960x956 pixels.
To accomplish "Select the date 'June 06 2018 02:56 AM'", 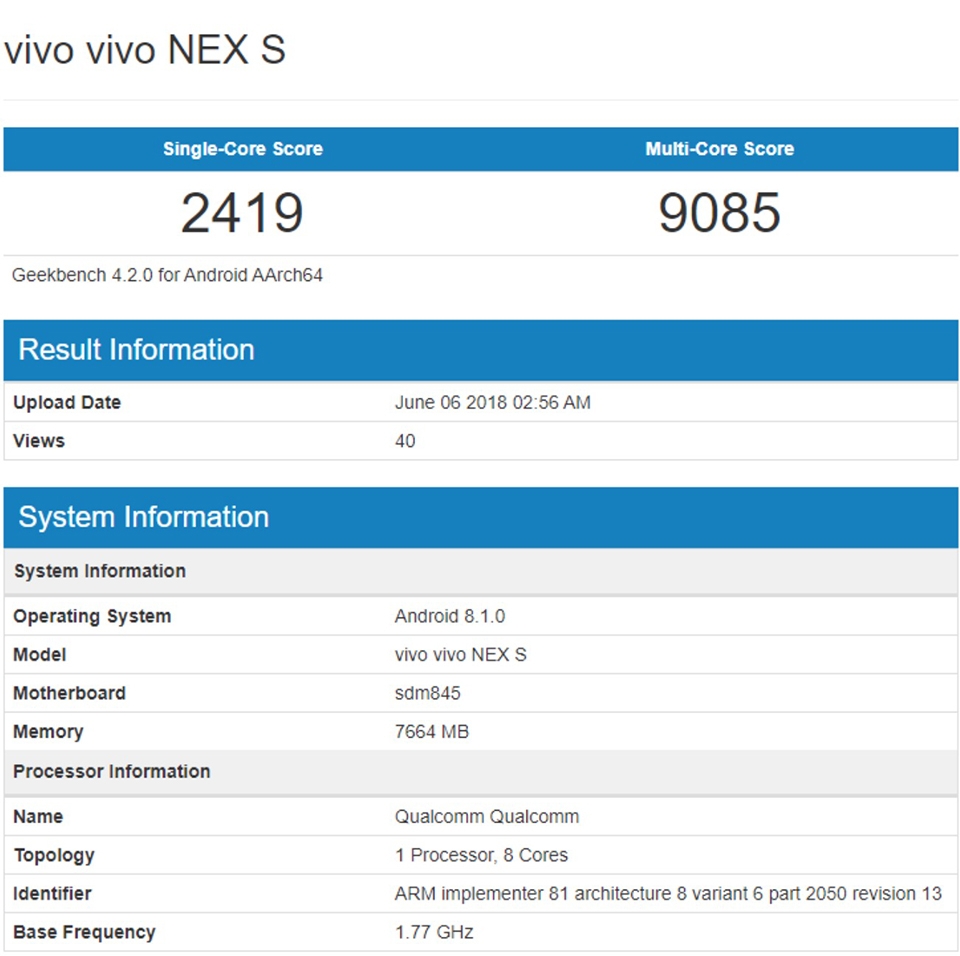I will (x=492, y=402).
